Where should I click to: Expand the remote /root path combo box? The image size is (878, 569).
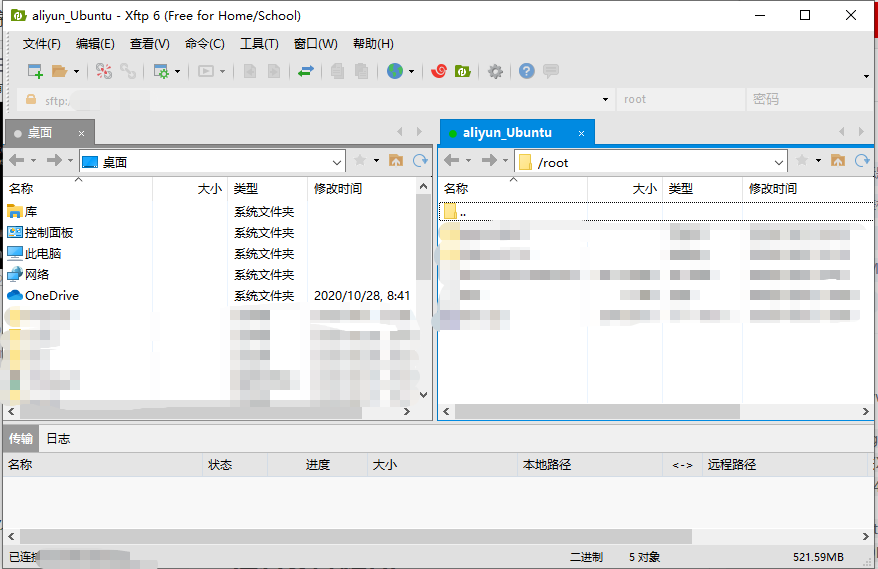coord(778,162)
